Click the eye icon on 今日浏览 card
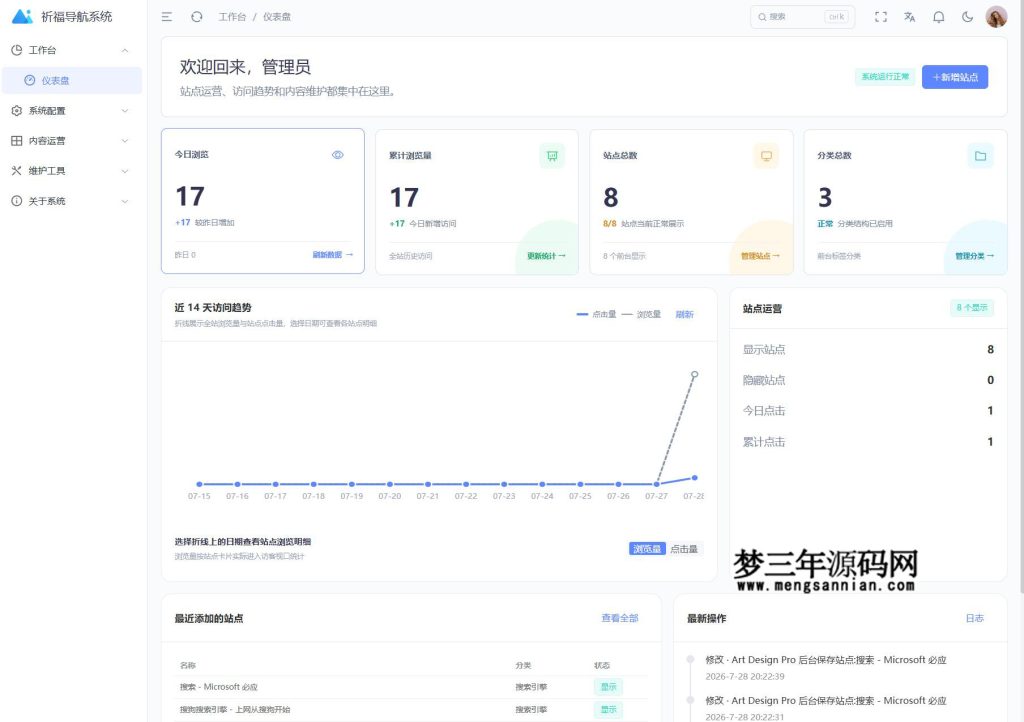Image resolution: width=1024 pixels, height=722 pixels. (338, 155)
